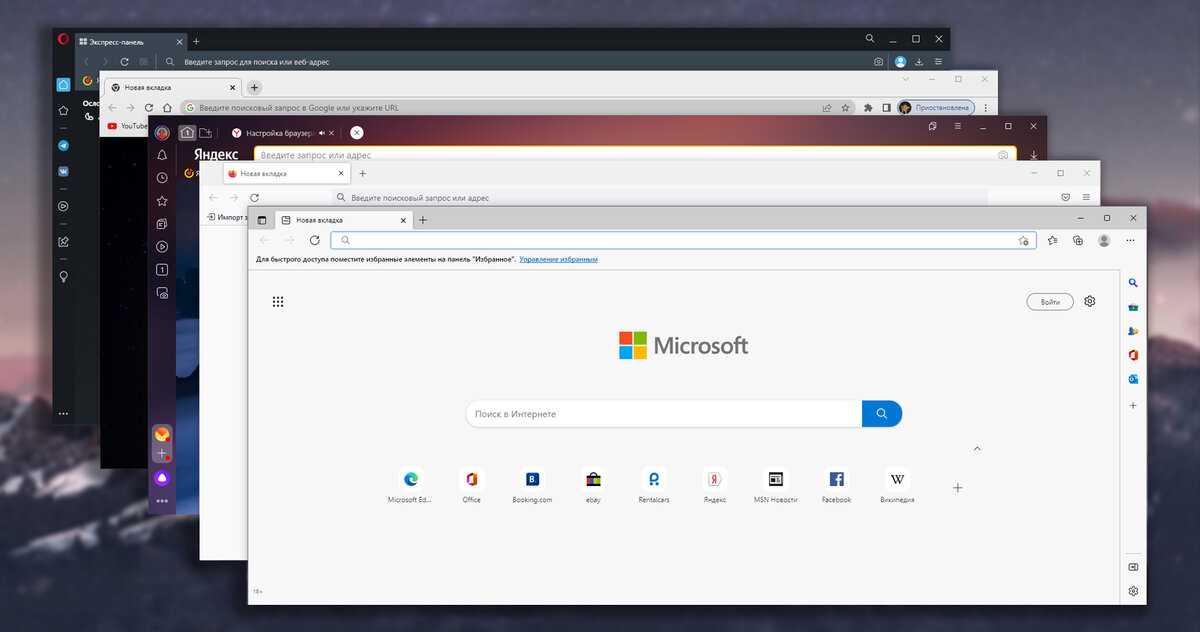Open Chrome tab search dropdown arrow

pos(906,78)
